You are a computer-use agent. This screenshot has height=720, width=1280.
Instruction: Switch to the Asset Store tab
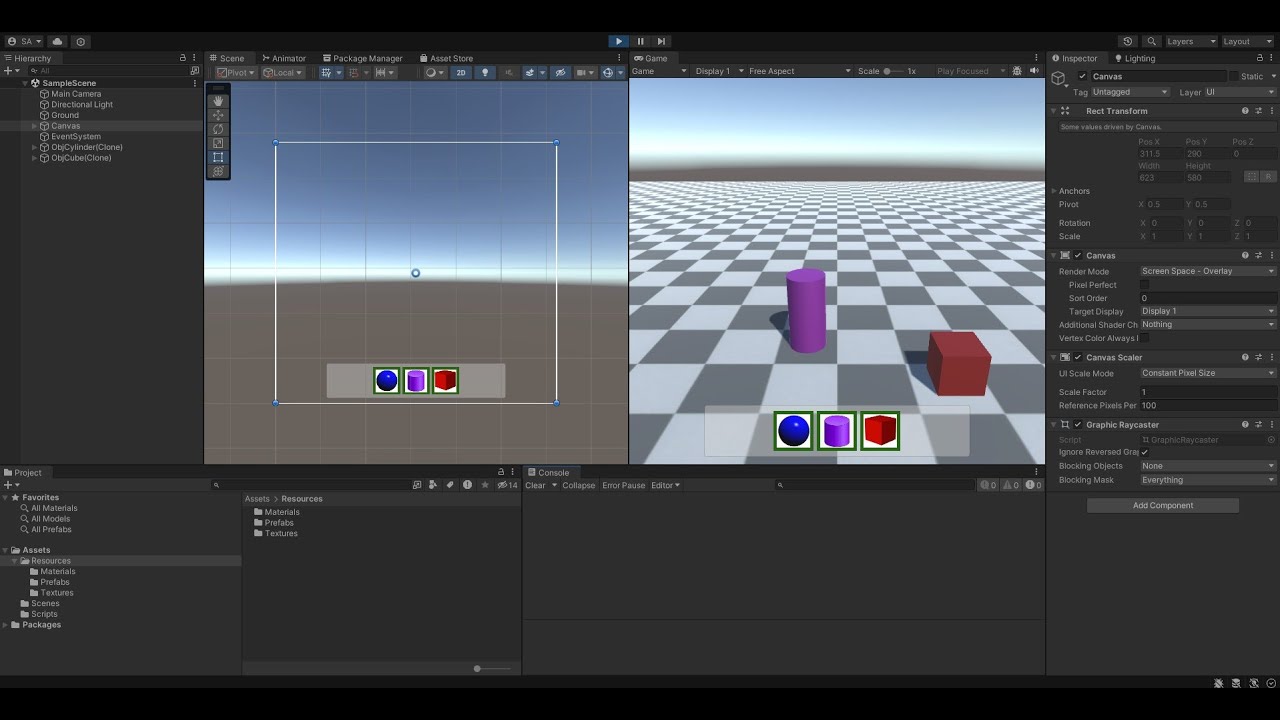point(446,58)
